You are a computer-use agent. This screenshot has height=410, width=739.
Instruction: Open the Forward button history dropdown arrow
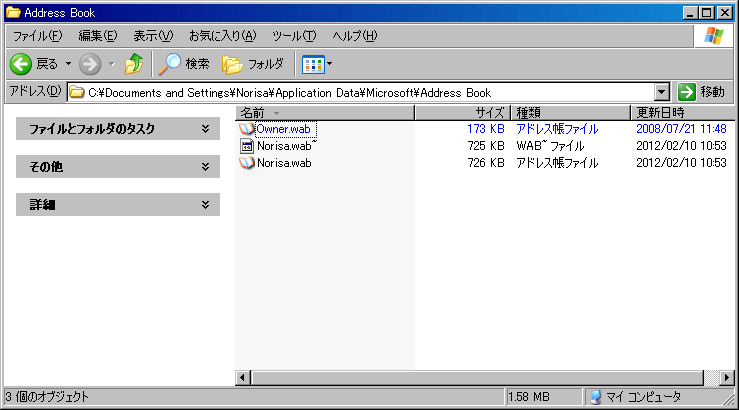click(x=112, y=64)
